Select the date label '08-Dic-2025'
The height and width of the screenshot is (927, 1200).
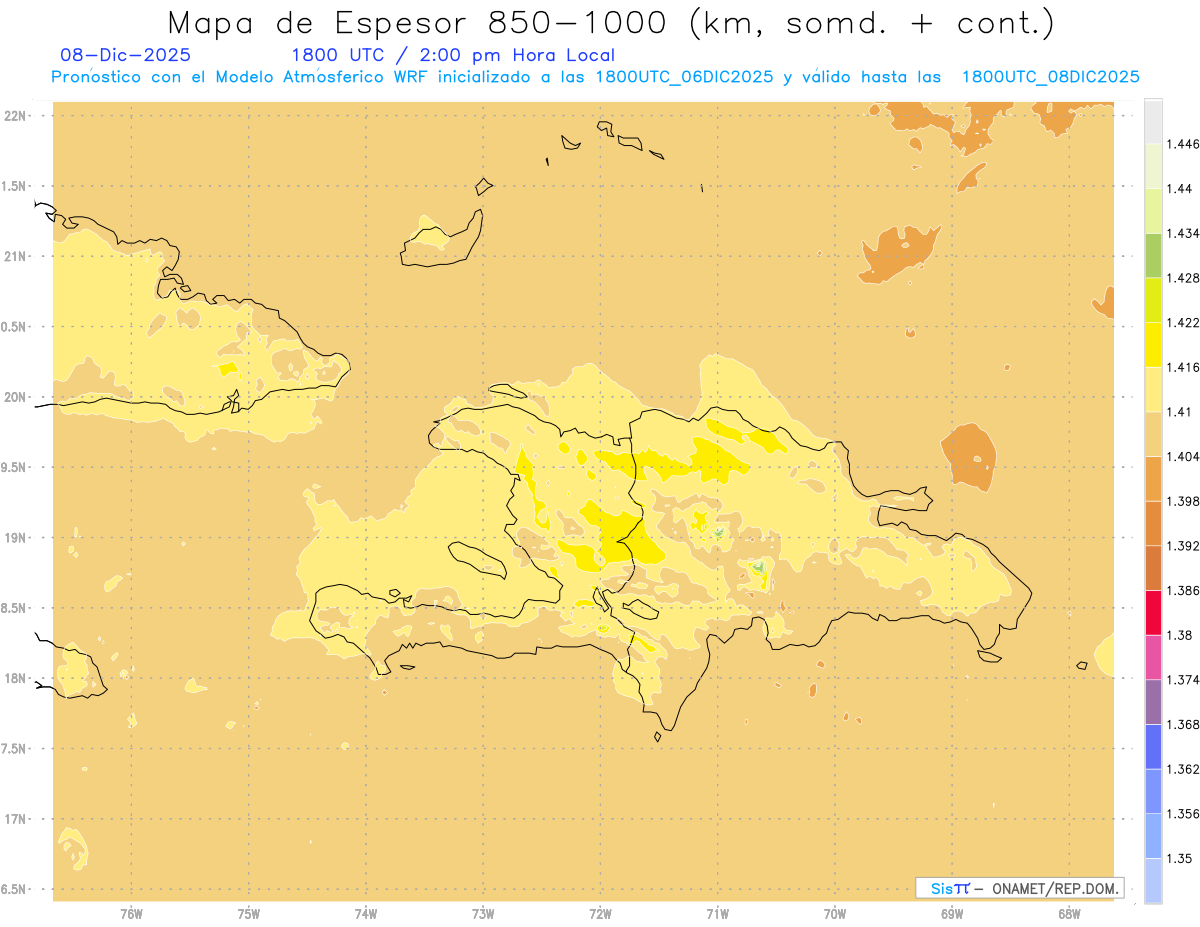[125, 56]
